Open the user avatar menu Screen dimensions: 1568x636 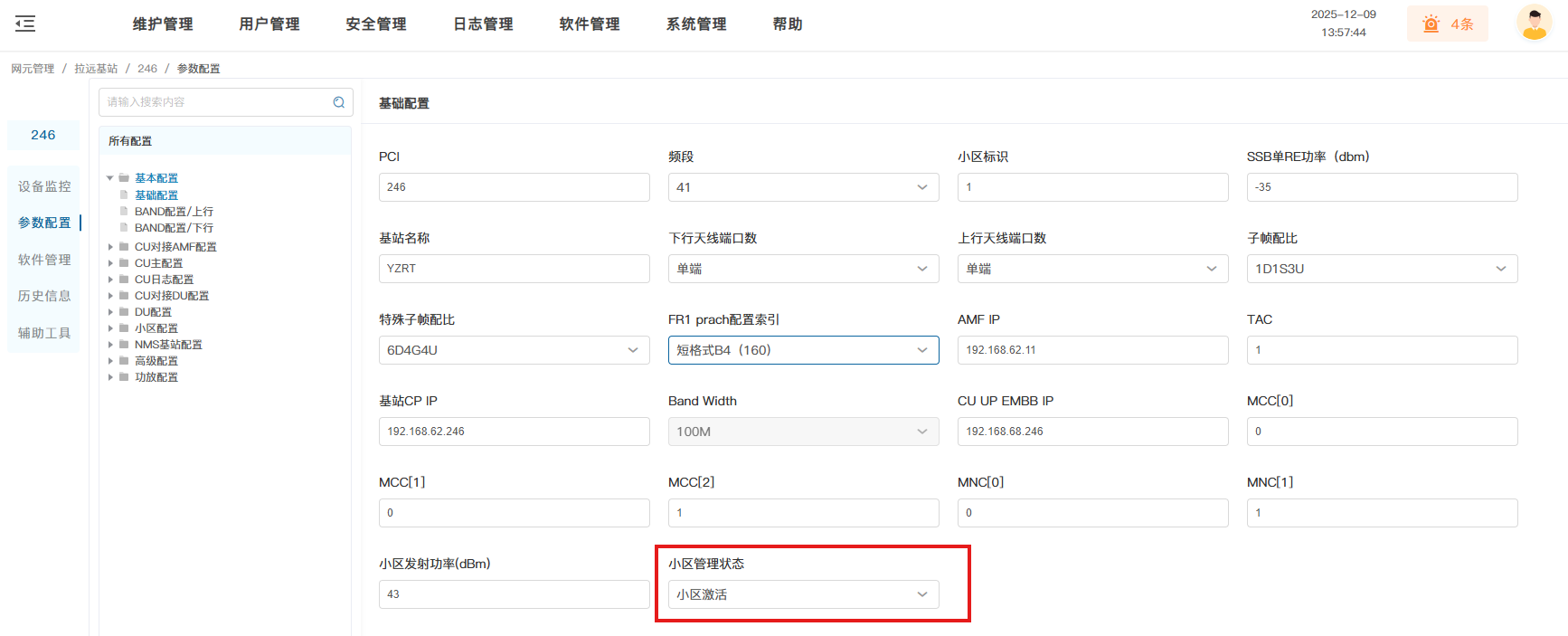point(1534,24)
